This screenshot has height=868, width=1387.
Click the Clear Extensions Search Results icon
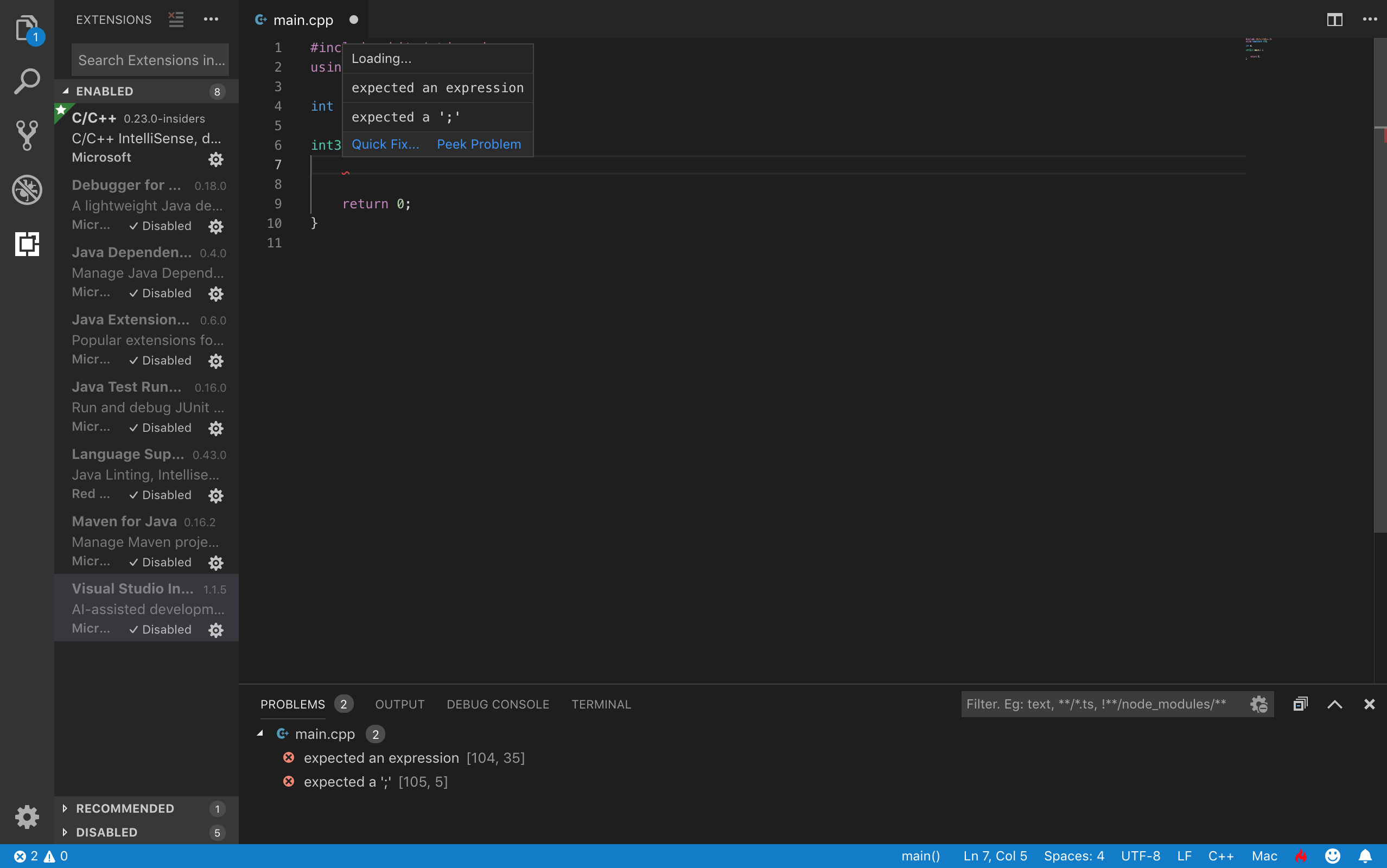click(176, 19)
